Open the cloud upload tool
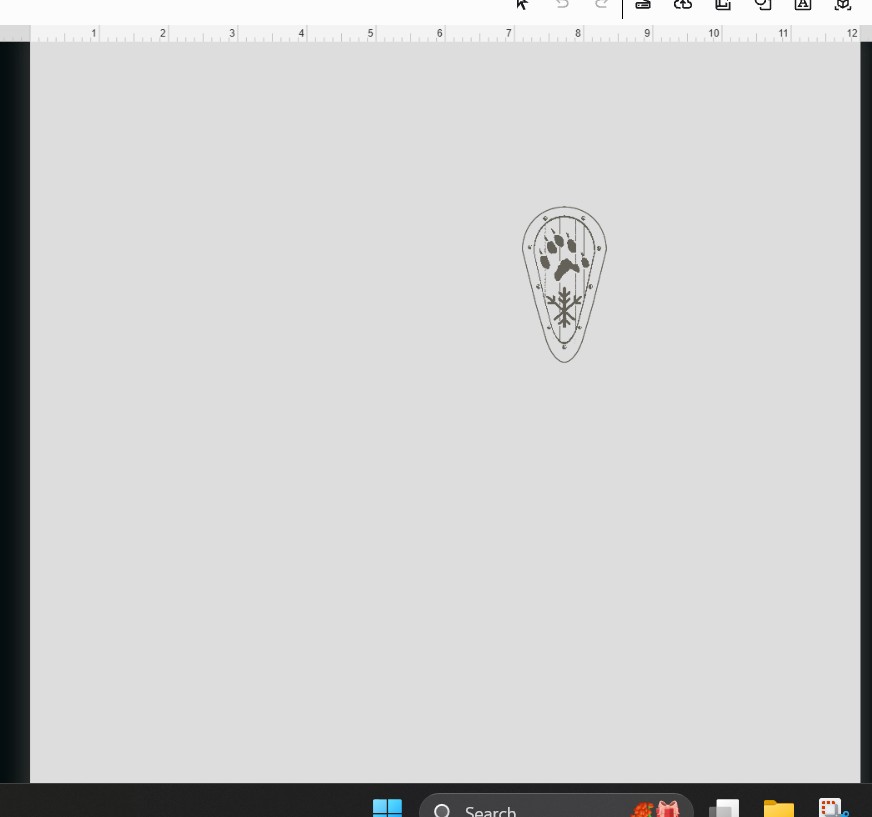Screen dimensions: 872x817 coord(683,5)
